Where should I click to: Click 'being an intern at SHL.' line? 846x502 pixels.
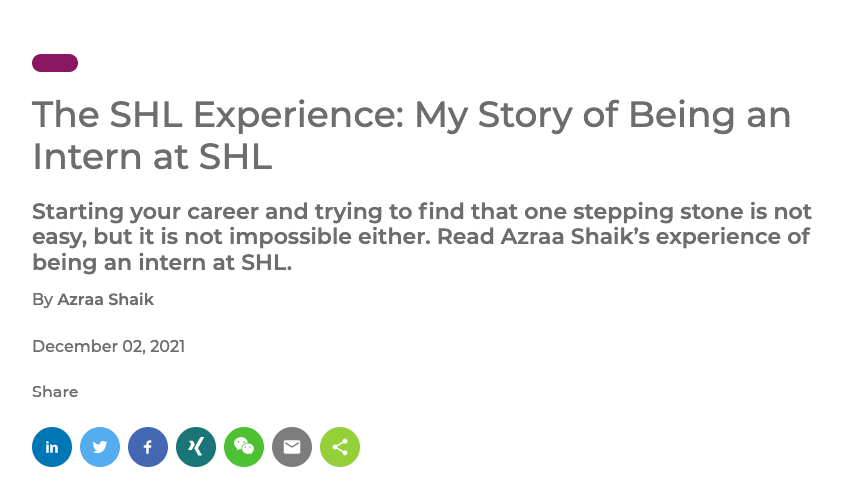pyautogui.click(x=162, y=262)
